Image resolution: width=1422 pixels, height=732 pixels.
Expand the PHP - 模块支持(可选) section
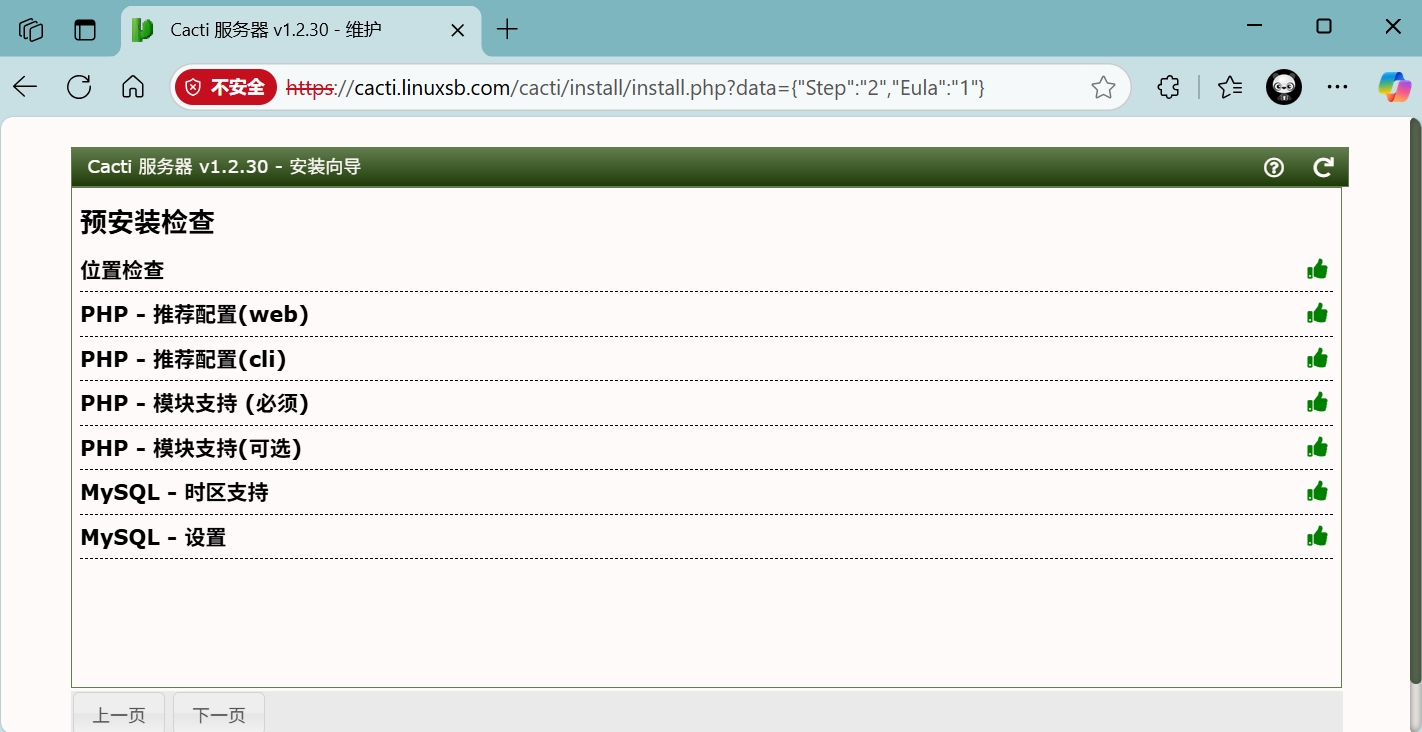(190, 448)
